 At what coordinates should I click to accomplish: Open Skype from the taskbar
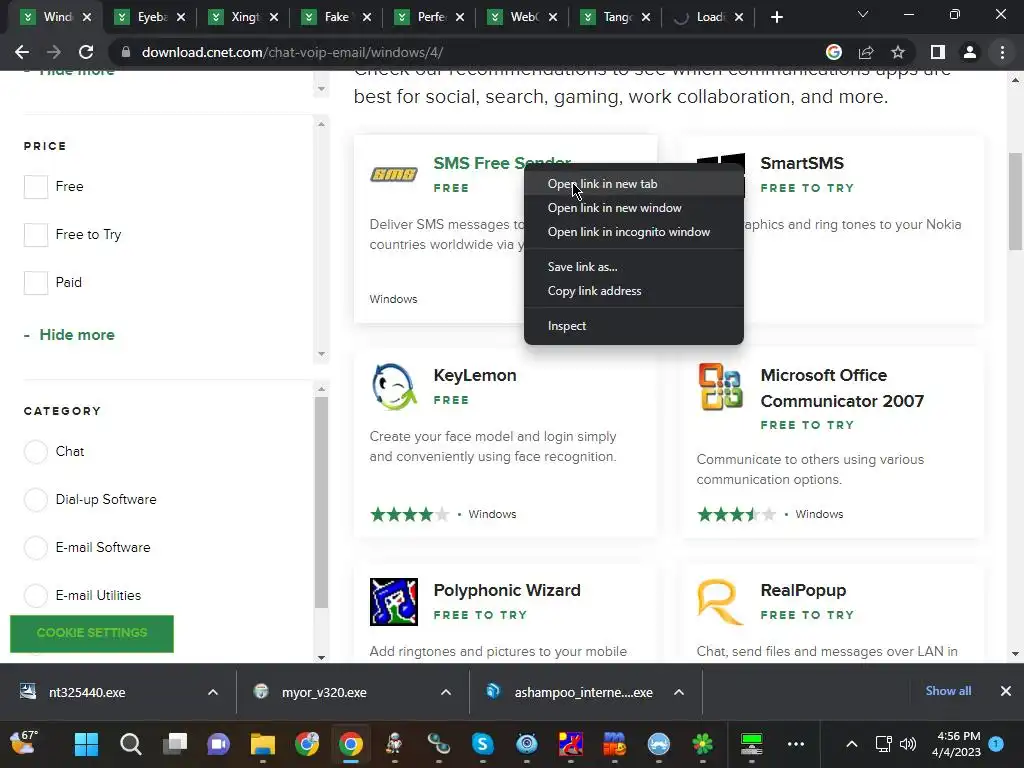point(483,744)
